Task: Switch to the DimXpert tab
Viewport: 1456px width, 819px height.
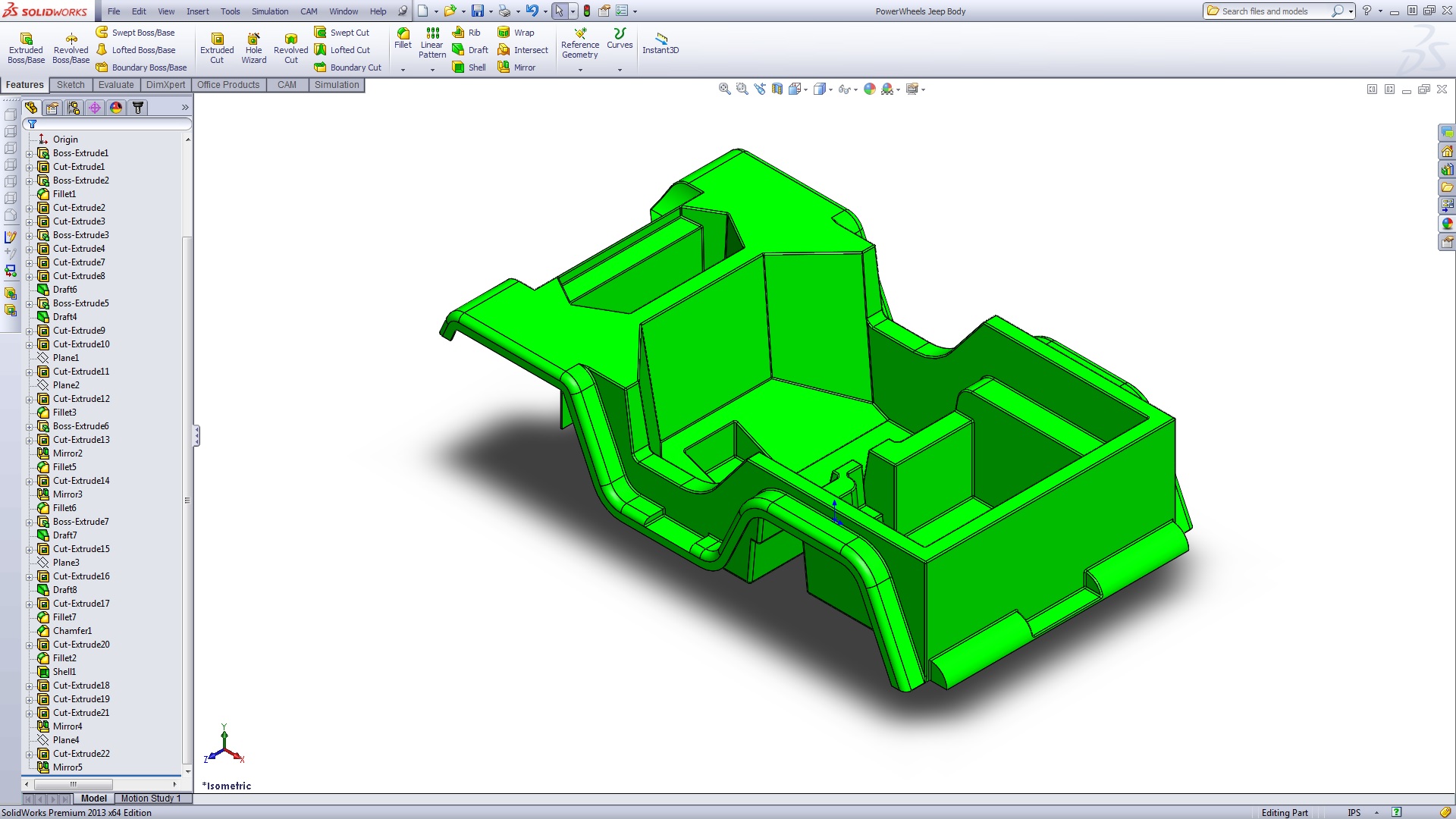Action: [165, 85]
